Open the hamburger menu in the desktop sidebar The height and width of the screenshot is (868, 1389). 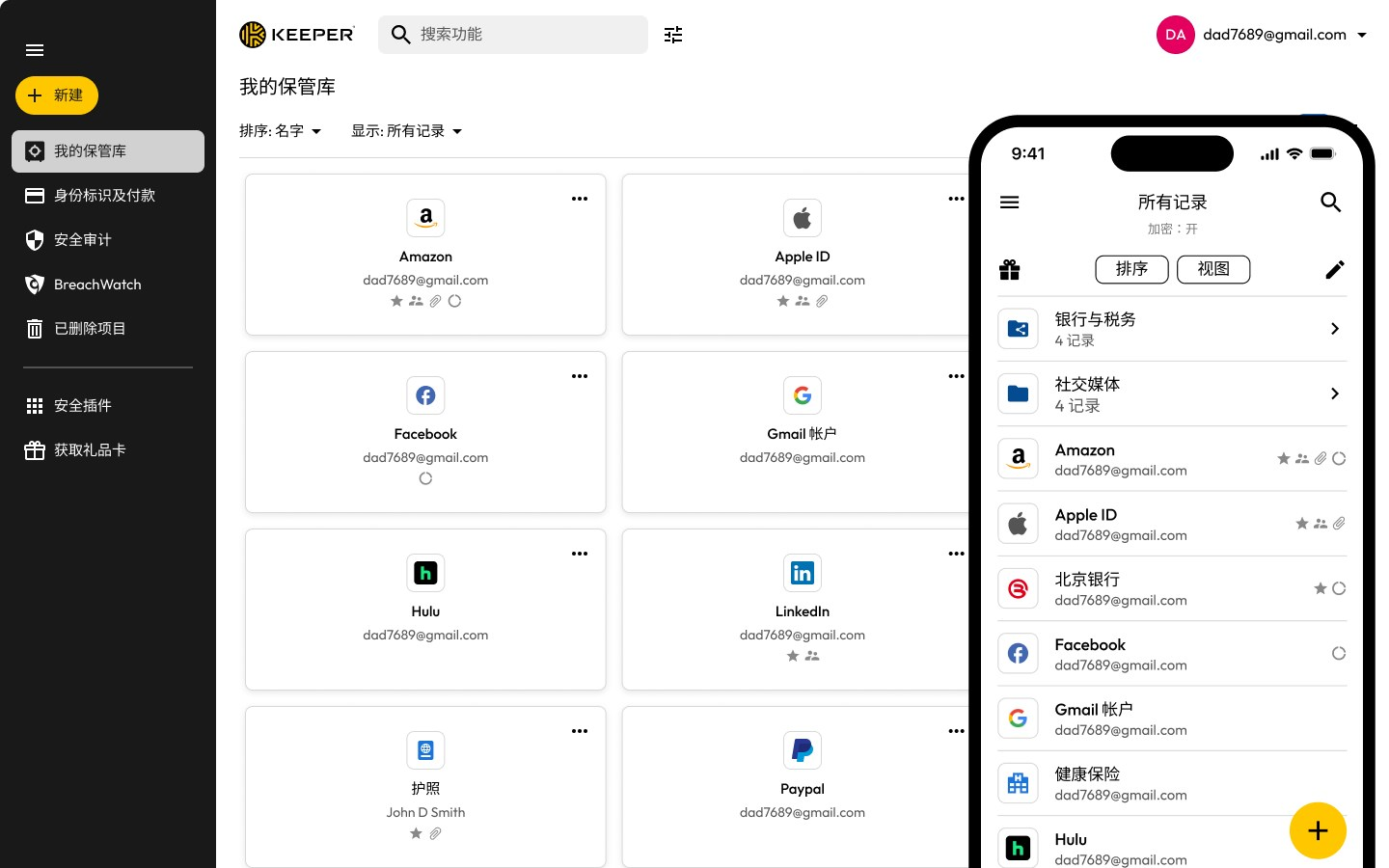click(35, 50)
